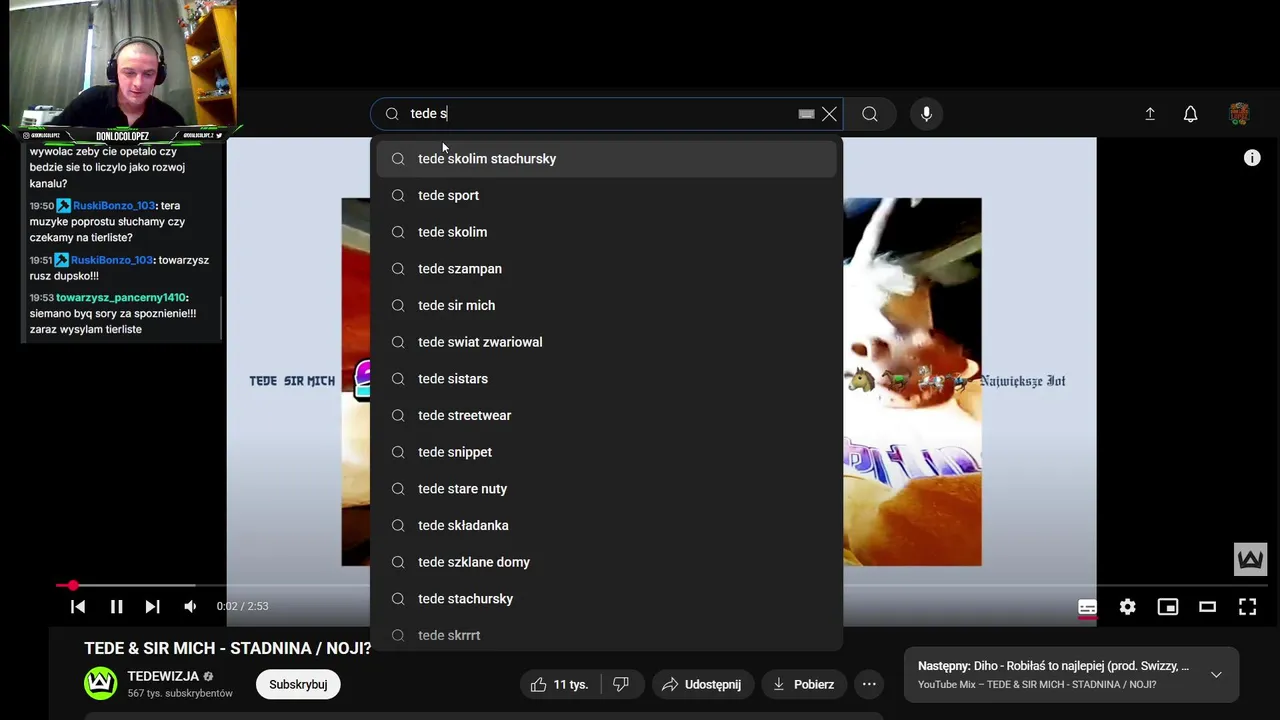Toggle theater mode
Screen dimensions: 1280x720
pyautogui.click(x=1207, y=606)
